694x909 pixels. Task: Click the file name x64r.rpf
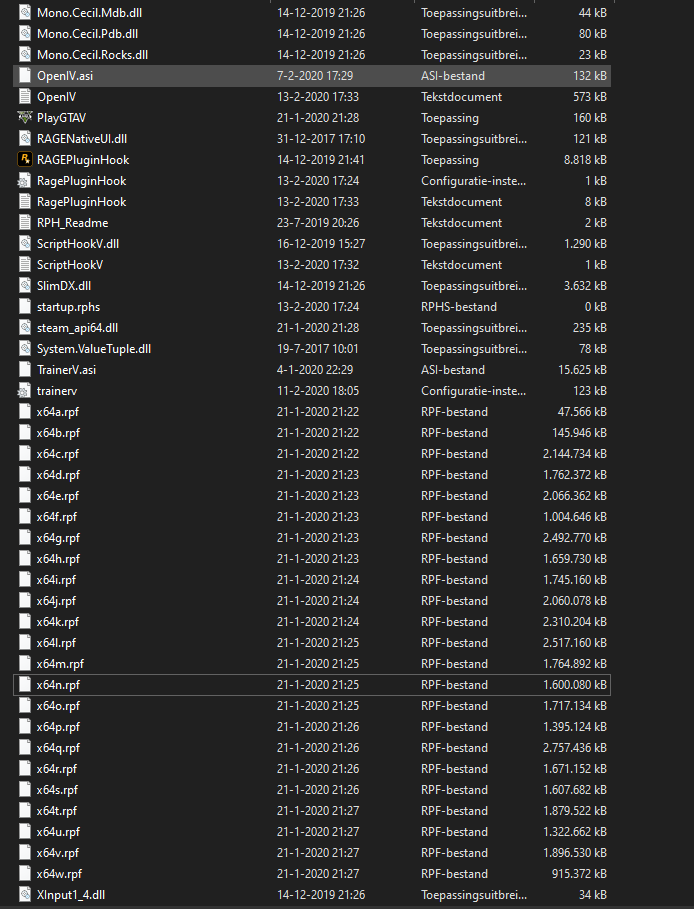(57, 769)
